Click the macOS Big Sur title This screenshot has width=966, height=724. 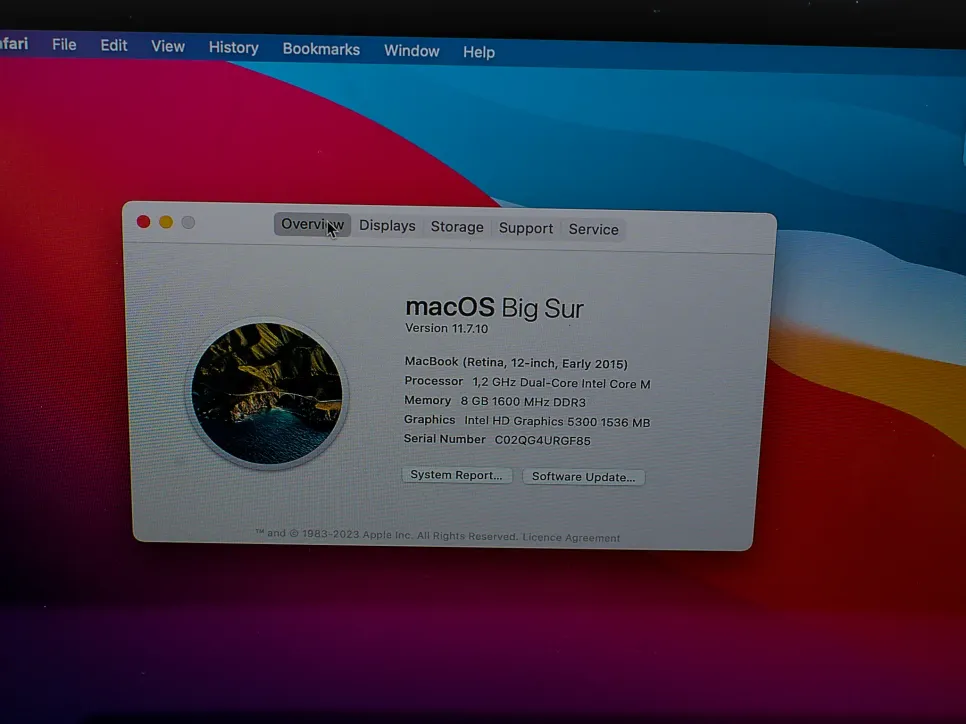(494, 307)
